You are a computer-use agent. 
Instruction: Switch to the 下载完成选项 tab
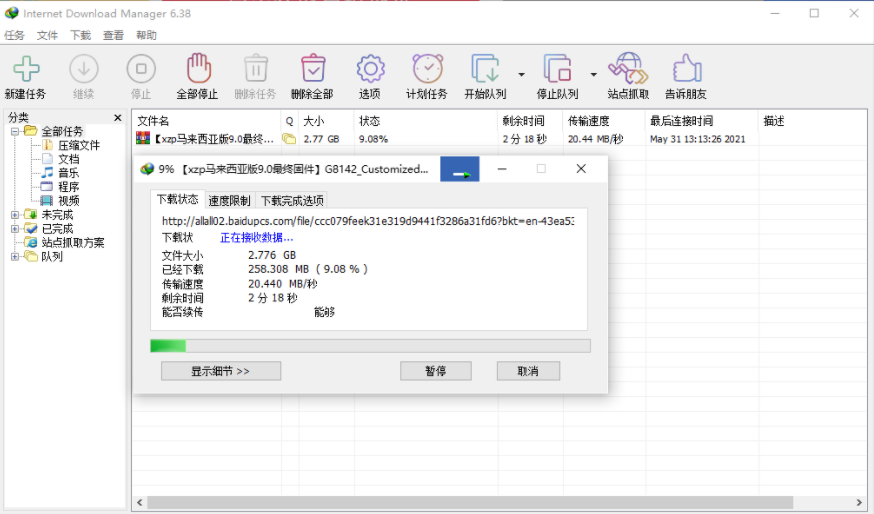coord(292,201)
